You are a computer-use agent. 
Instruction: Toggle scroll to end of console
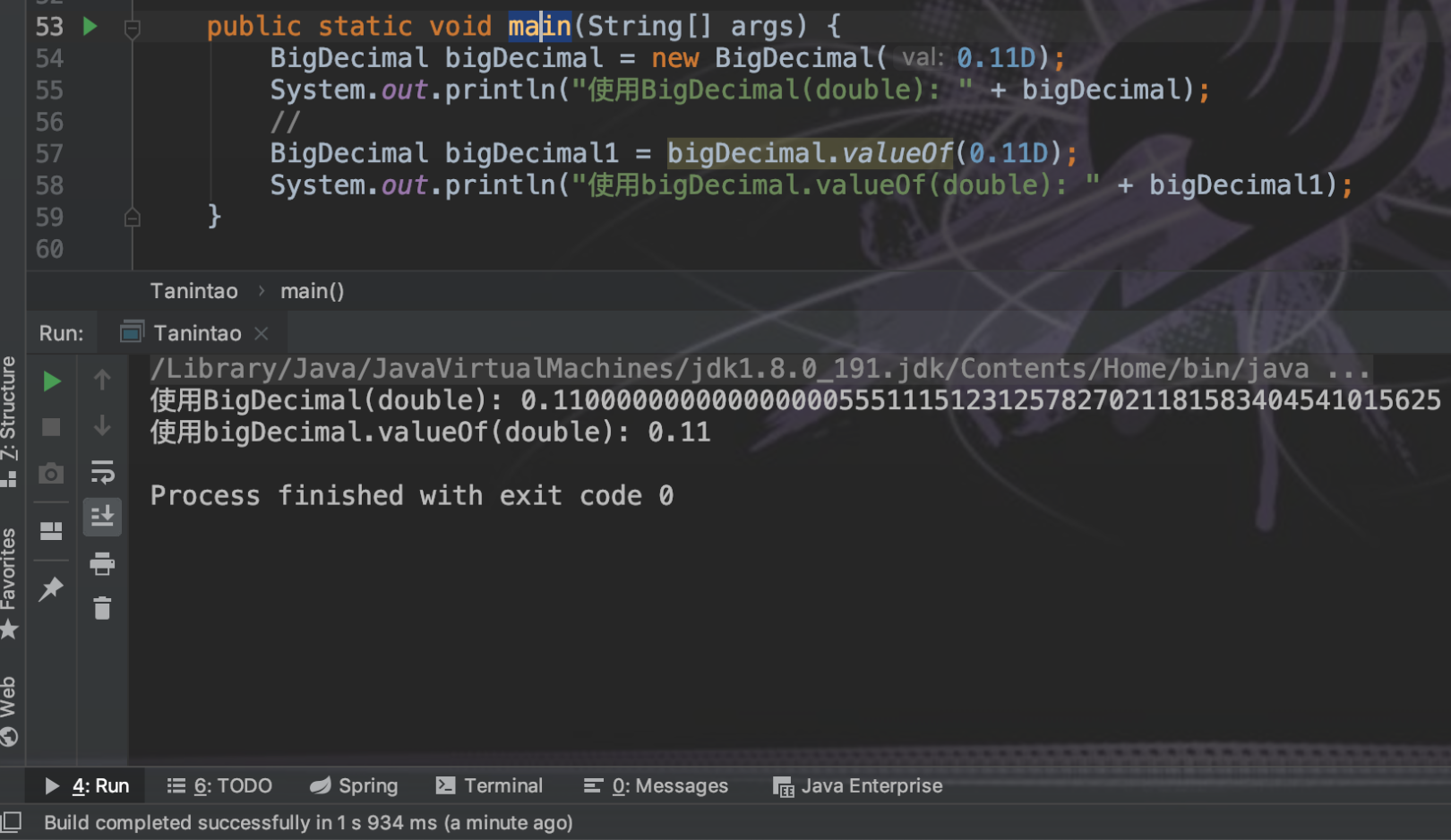102,517
